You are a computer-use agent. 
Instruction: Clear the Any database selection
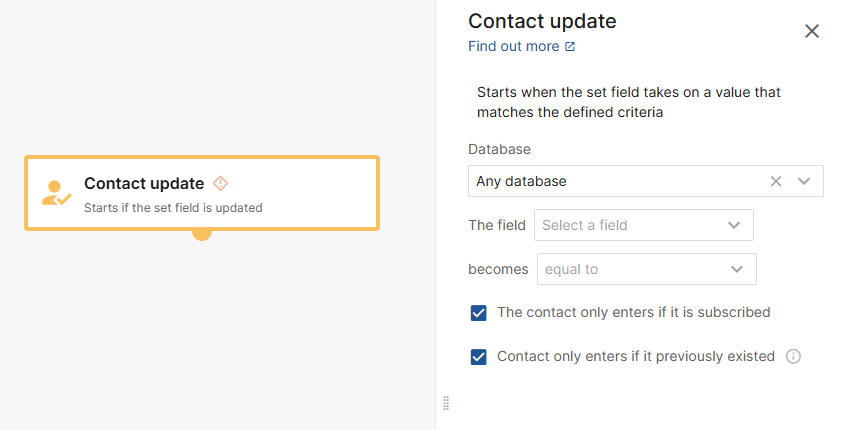pyautogui.click(x=776, y=181)
